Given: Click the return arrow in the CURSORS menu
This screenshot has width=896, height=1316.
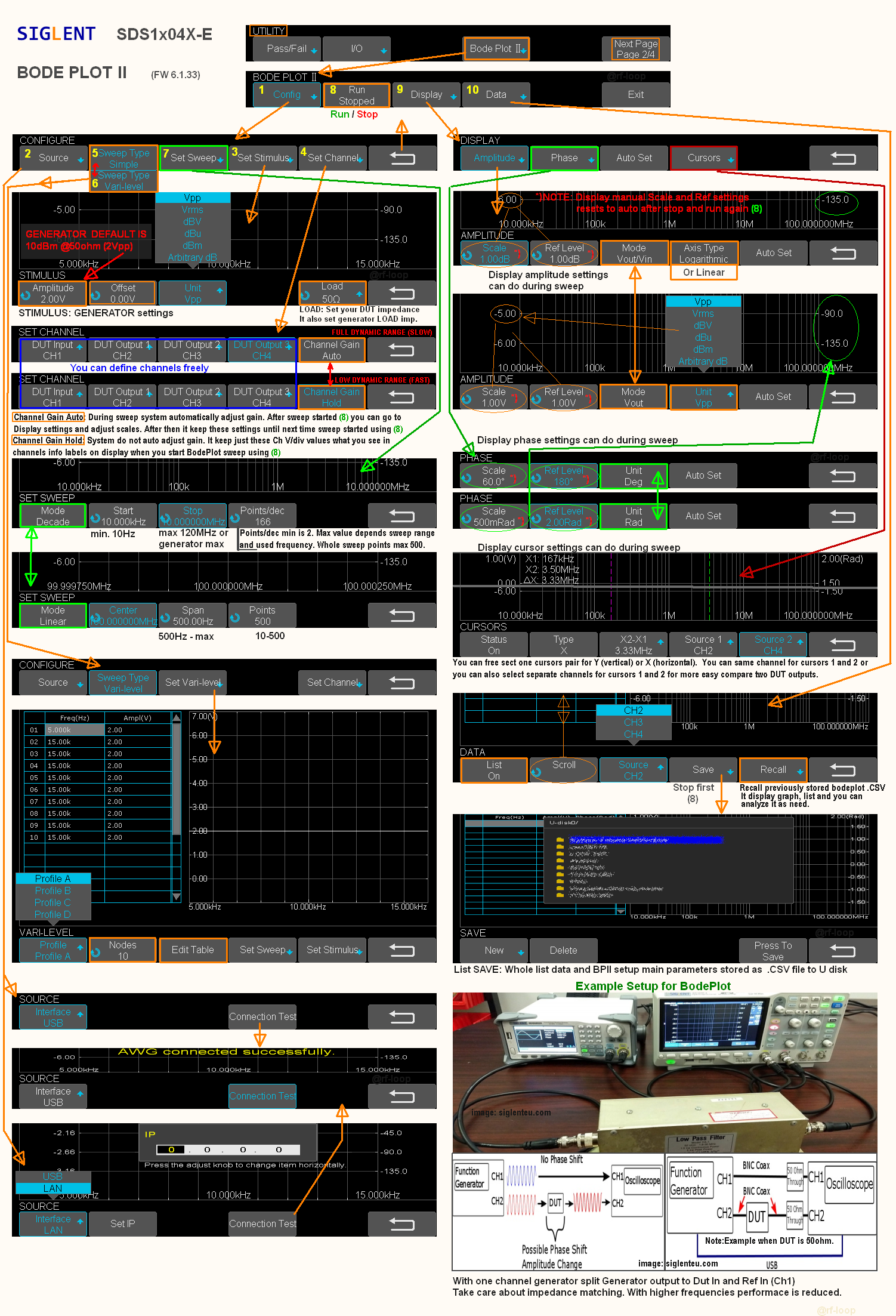Looking at the screenshot, I should 843,645.
